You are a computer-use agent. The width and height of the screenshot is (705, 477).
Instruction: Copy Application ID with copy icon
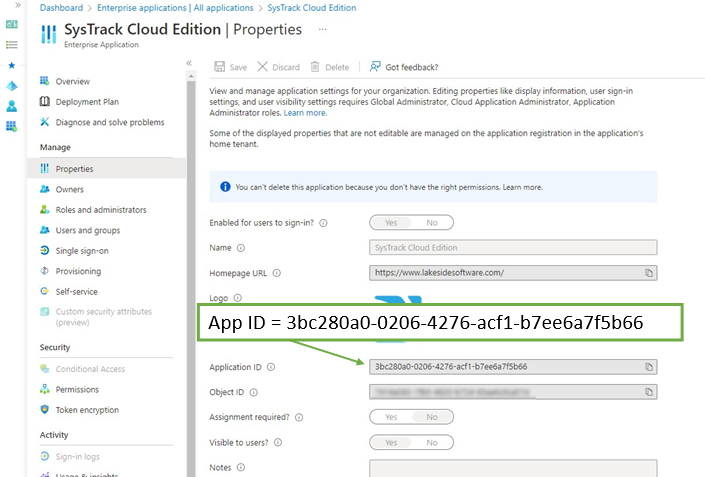click(x=649, y=367)
